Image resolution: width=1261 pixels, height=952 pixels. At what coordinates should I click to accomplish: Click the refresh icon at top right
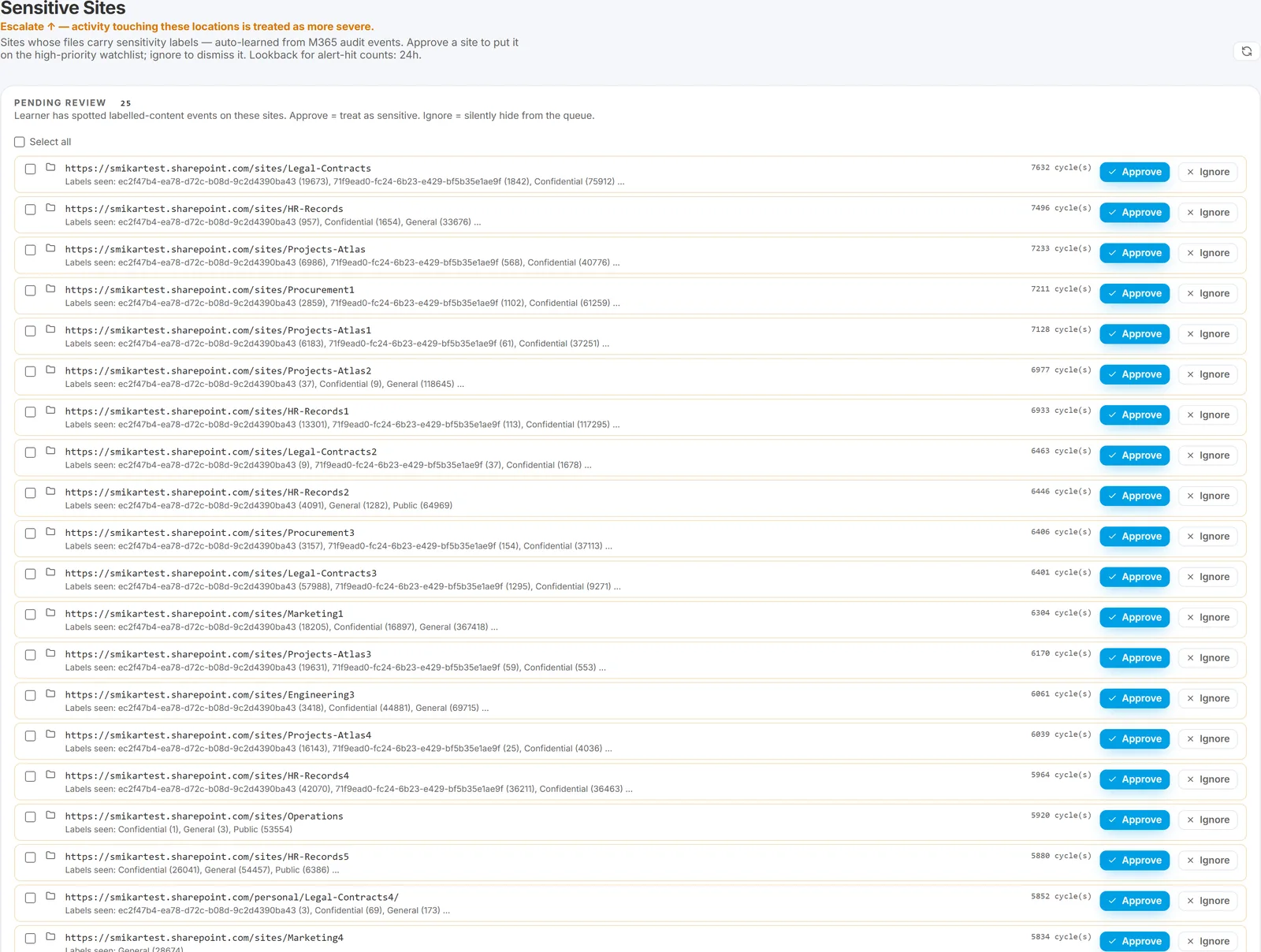point(1246,51)
